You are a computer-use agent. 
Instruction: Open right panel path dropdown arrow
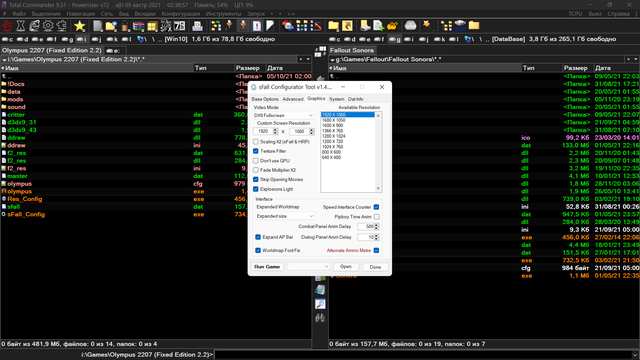636,60
